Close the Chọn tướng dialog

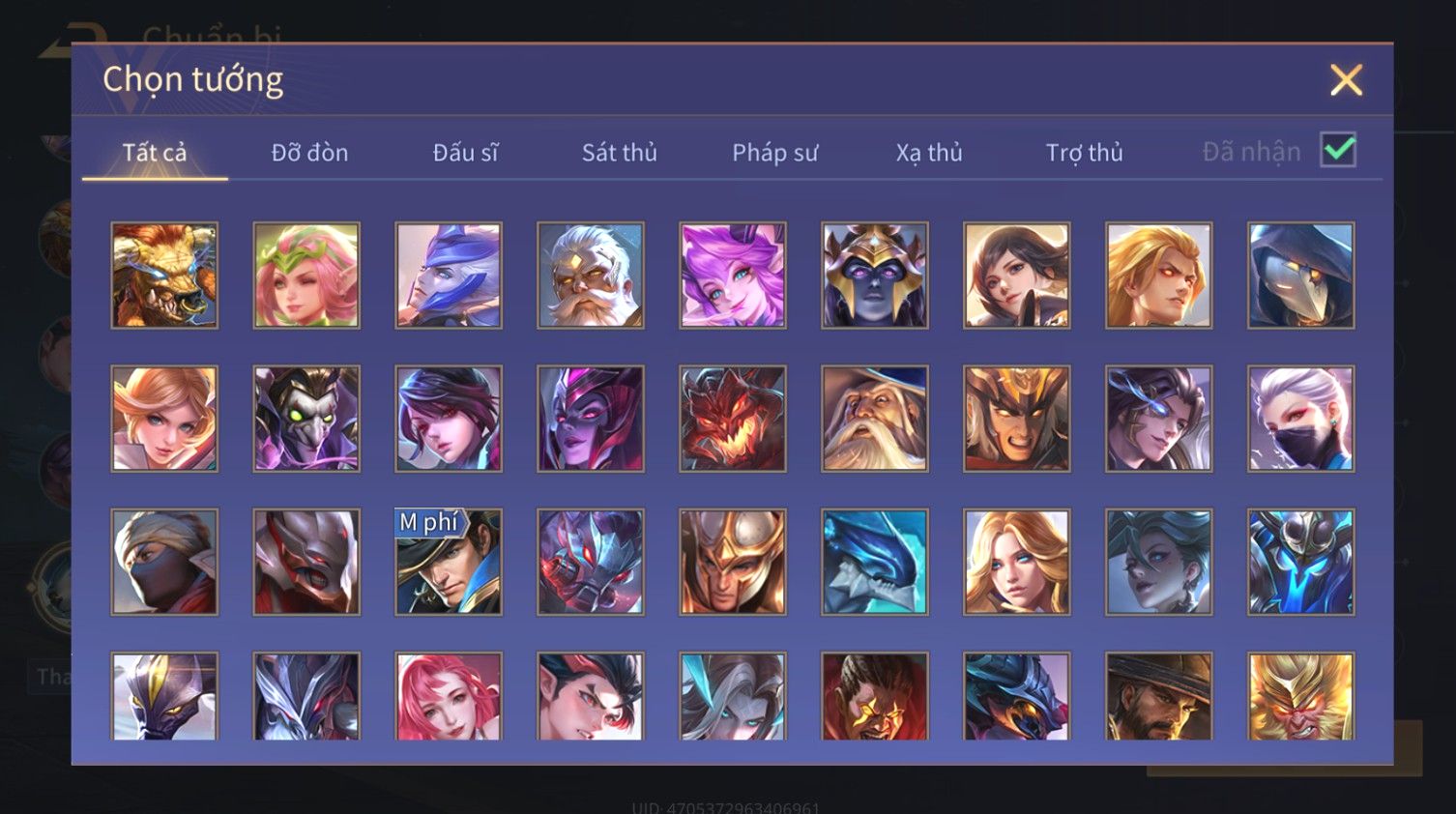point(1346,80)
